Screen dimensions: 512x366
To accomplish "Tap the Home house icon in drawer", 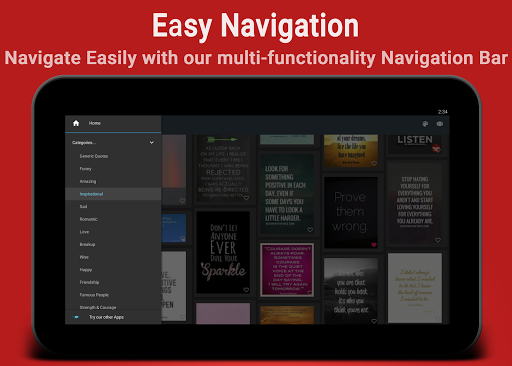I will tap(76, 123).
